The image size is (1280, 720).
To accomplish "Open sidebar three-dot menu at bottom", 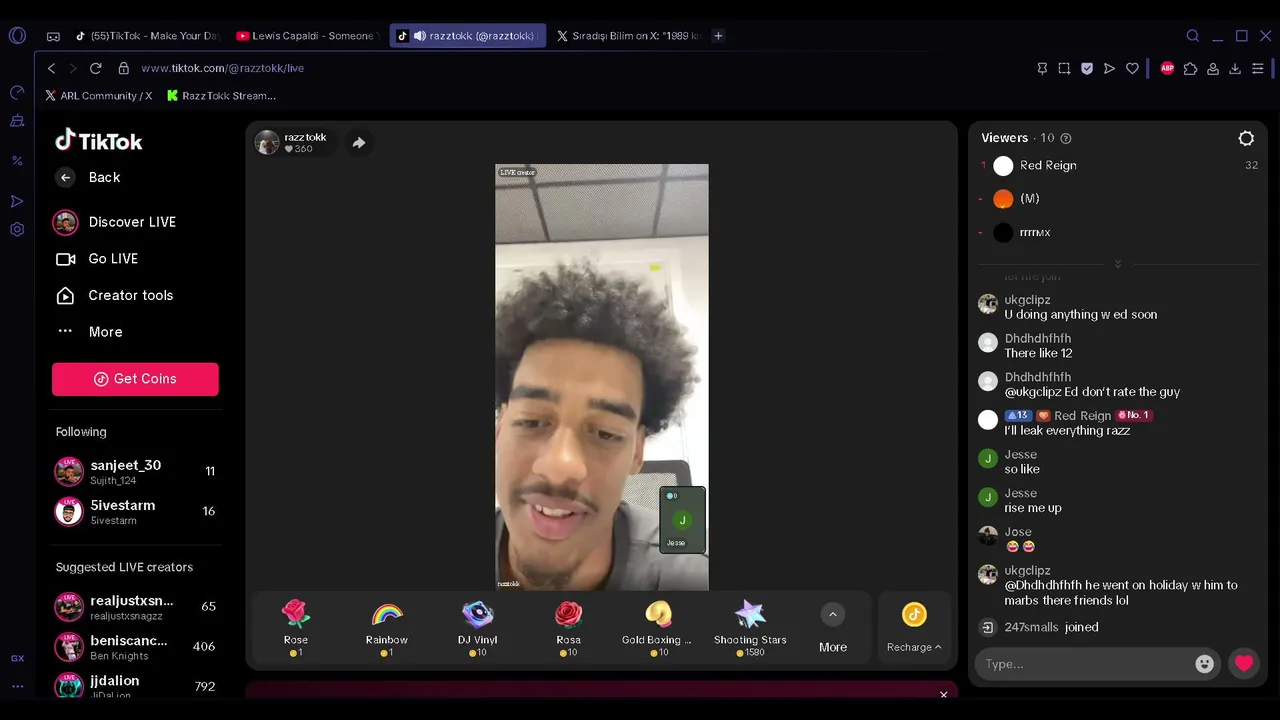I will tap(17, 687).
